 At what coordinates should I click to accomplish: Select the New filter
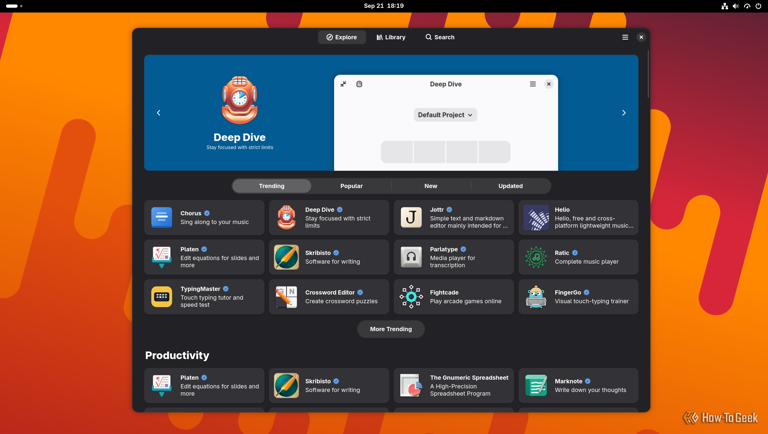[431, 186]
